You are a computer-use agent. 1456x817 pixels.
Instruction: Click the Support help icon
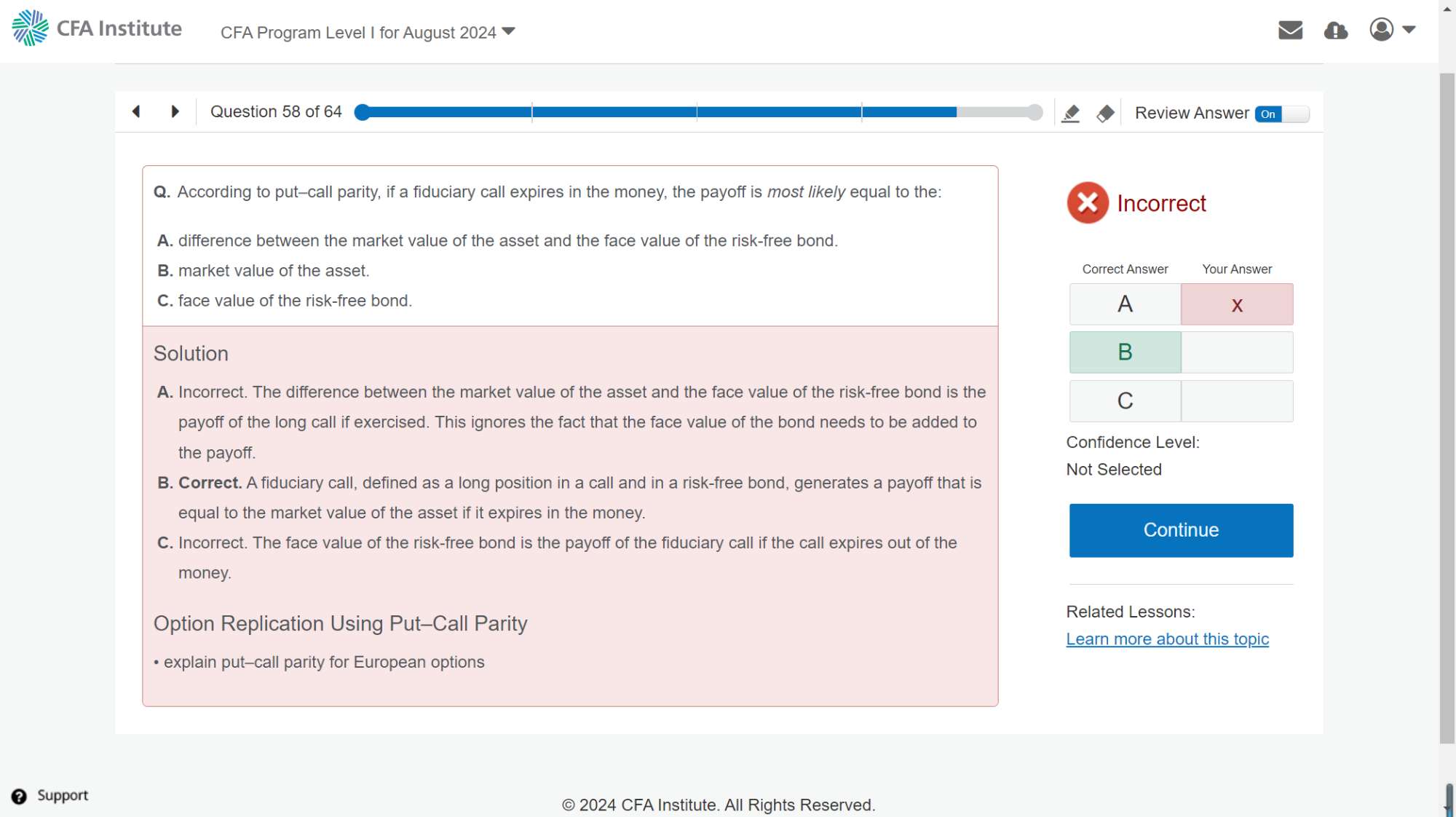(x=19, y=796)
